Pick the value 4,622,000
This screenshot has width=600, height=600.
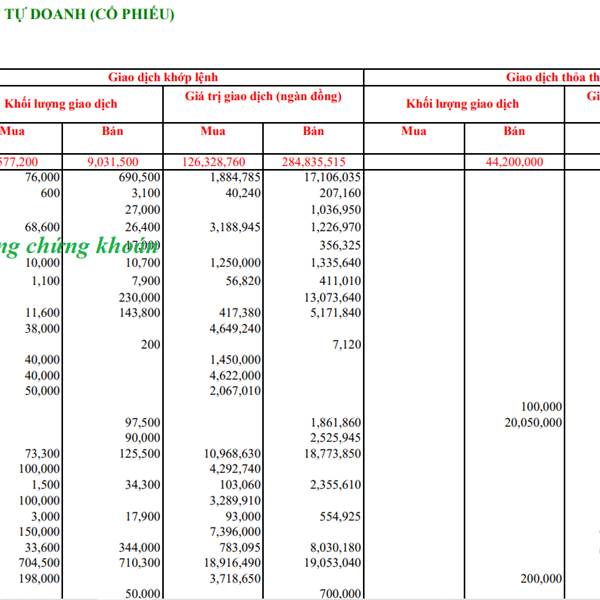[x=235, y=375]
